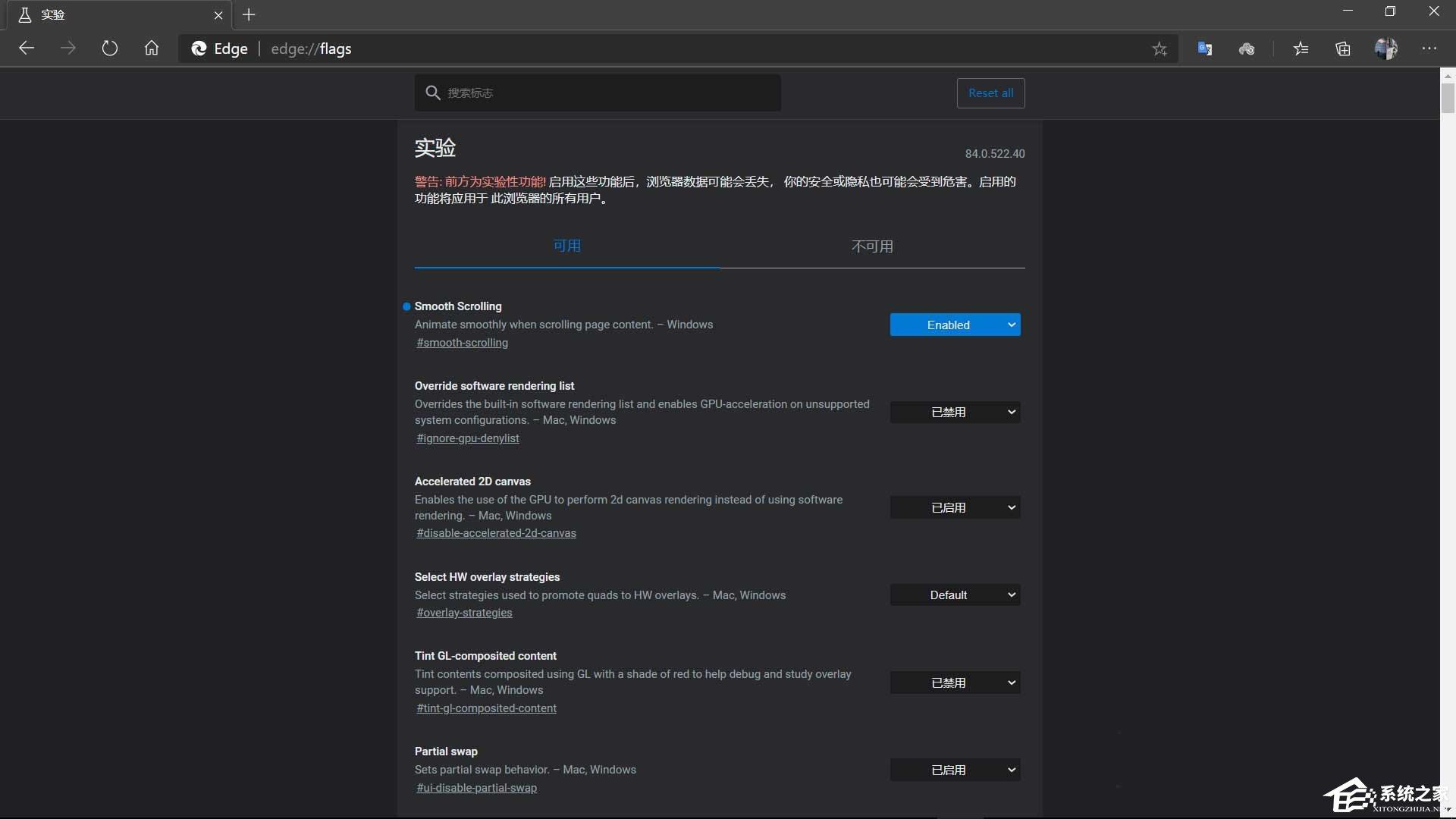Change Select HW overlay strategies Default dropdown
Screen dimensions: 1456x819
pyautogui.click(x=955, y=595)
